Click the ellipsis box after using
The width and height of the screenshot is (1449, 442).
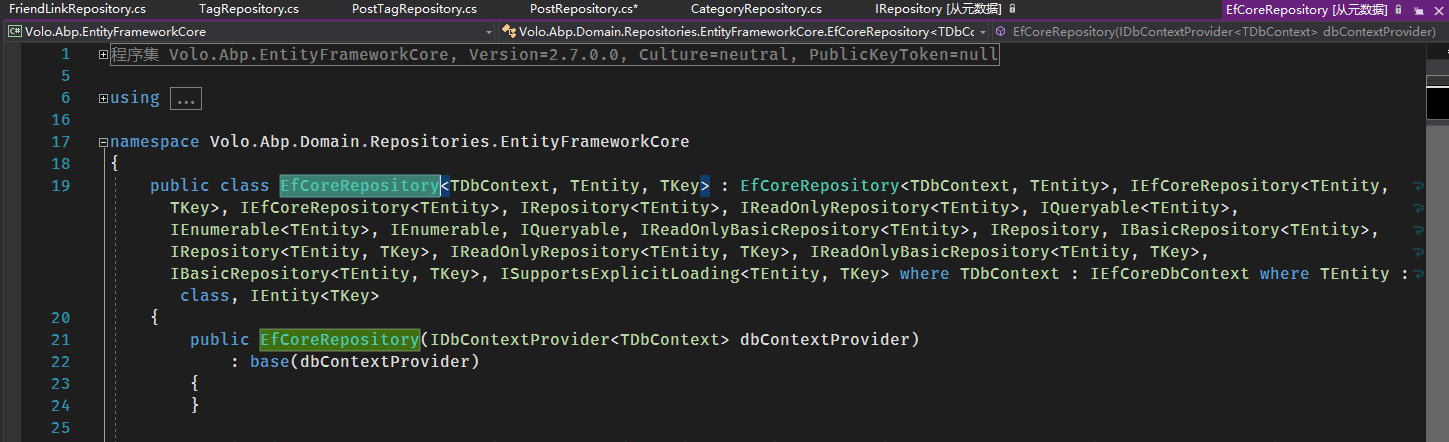pyautogui.click(x=186, y=98)
